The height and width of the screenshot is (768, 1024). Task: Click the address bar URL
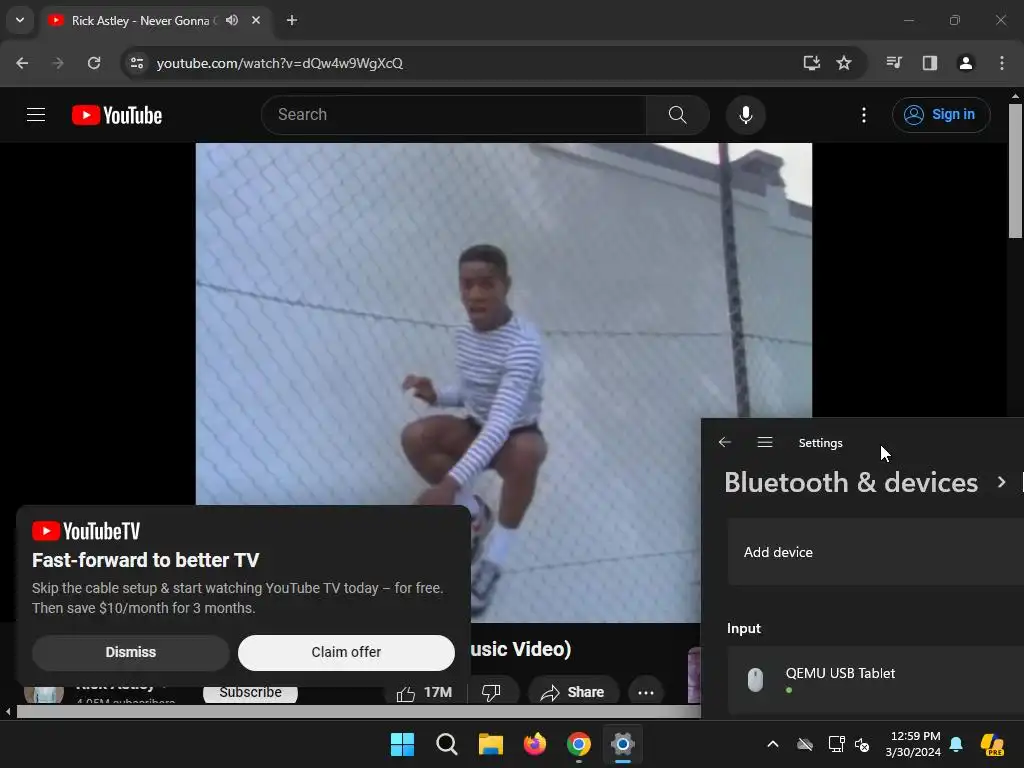[280, 63]
